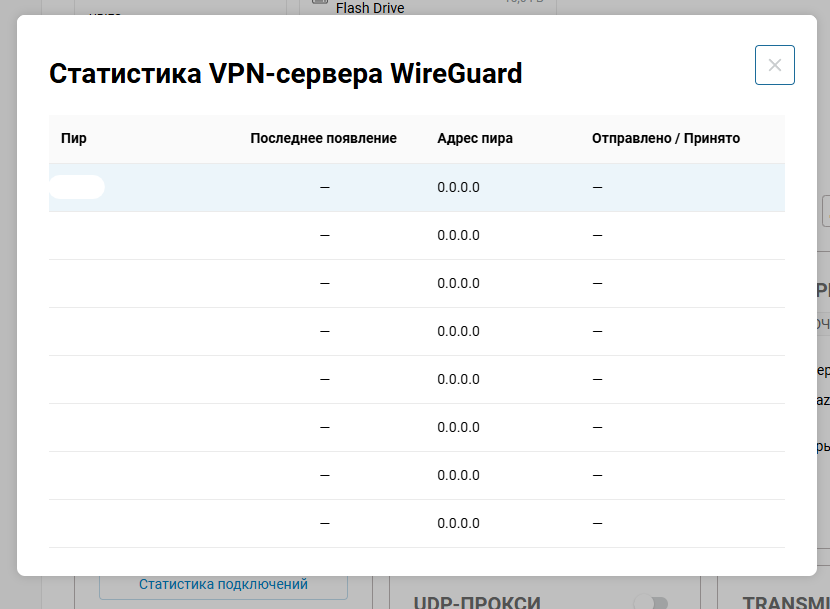Open the Статистика подключений button
The image size is (830, 609).
click(223, 584)
